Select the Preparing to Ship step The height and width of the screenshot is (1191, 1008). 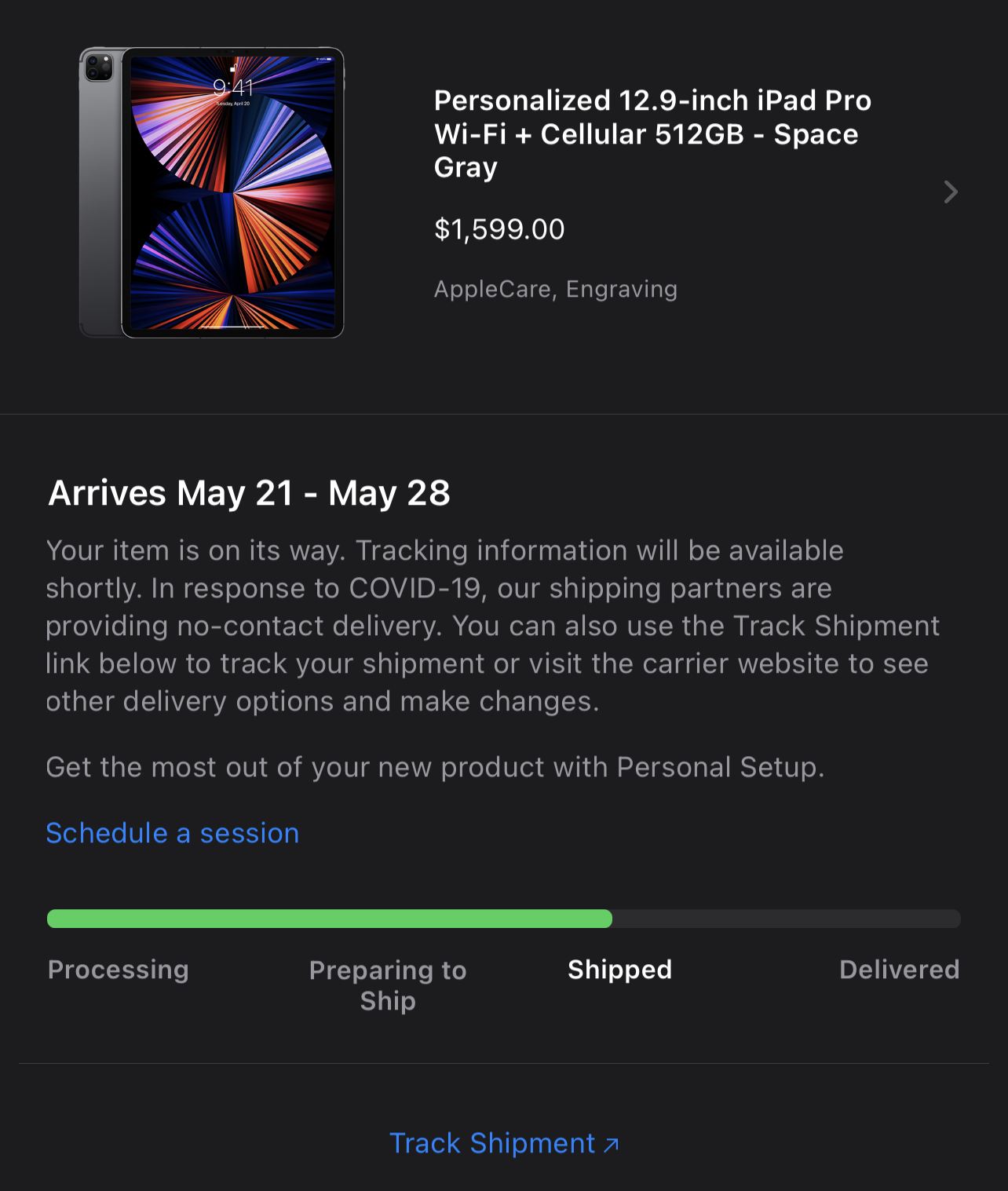[x=388, y=985]
